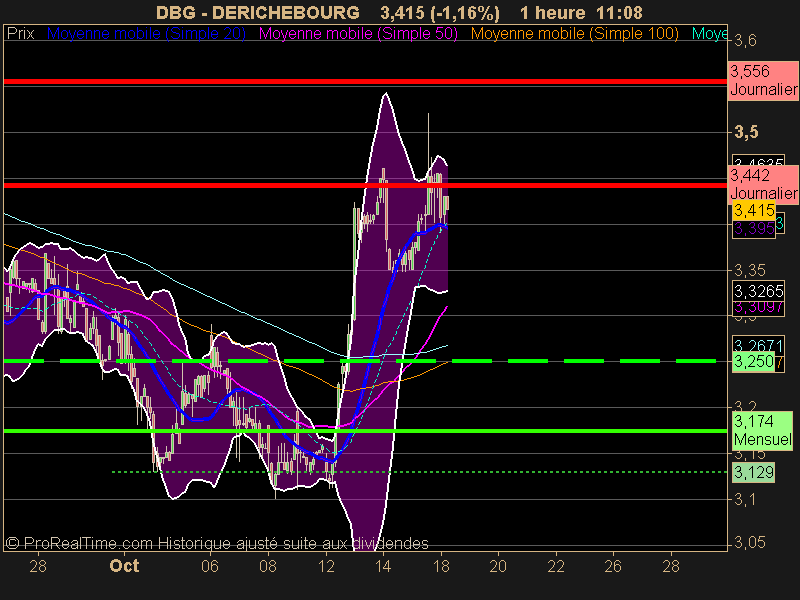This screenshot has width=800, height=600.
Task: Click the 22 date axis label
Action: pyautogui.click(x=556, y=566)
